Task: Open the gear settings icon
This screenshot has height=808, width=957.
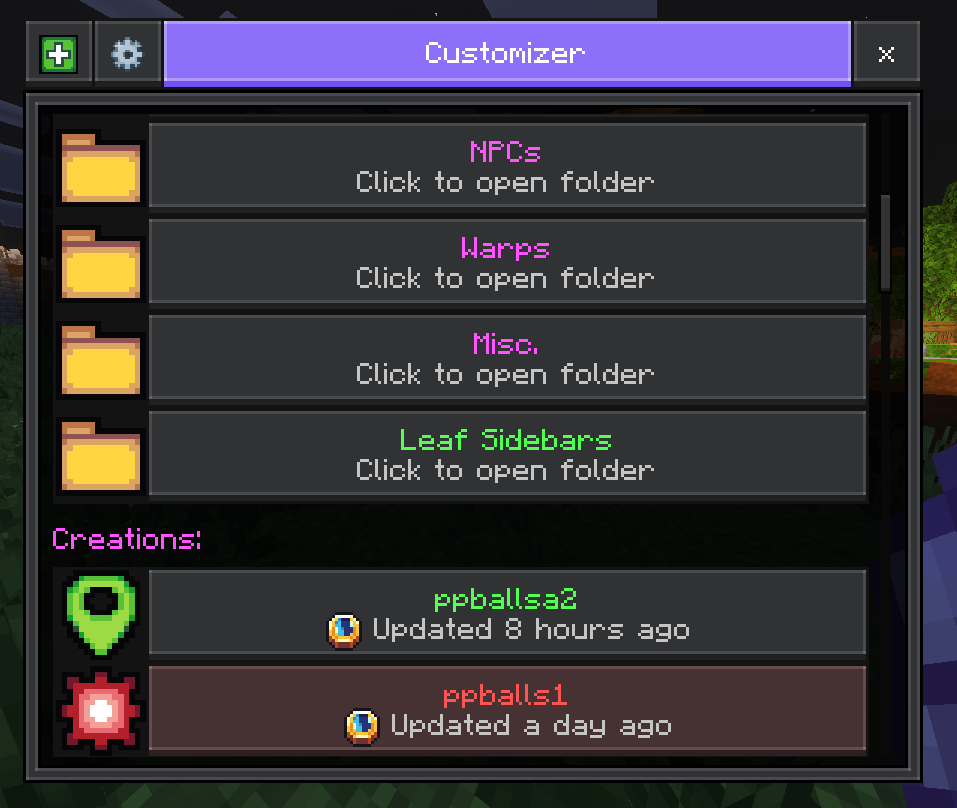Action: [x=127, y=54]
